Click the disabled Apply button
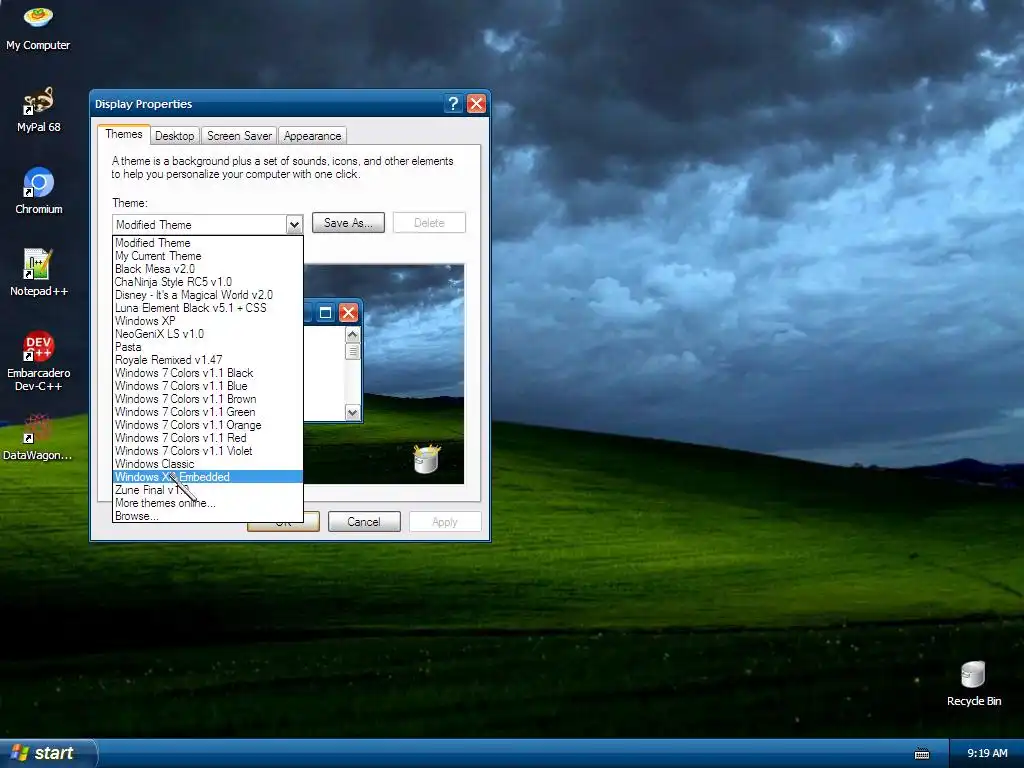The image size is (1024, 768). pos(445,522)
